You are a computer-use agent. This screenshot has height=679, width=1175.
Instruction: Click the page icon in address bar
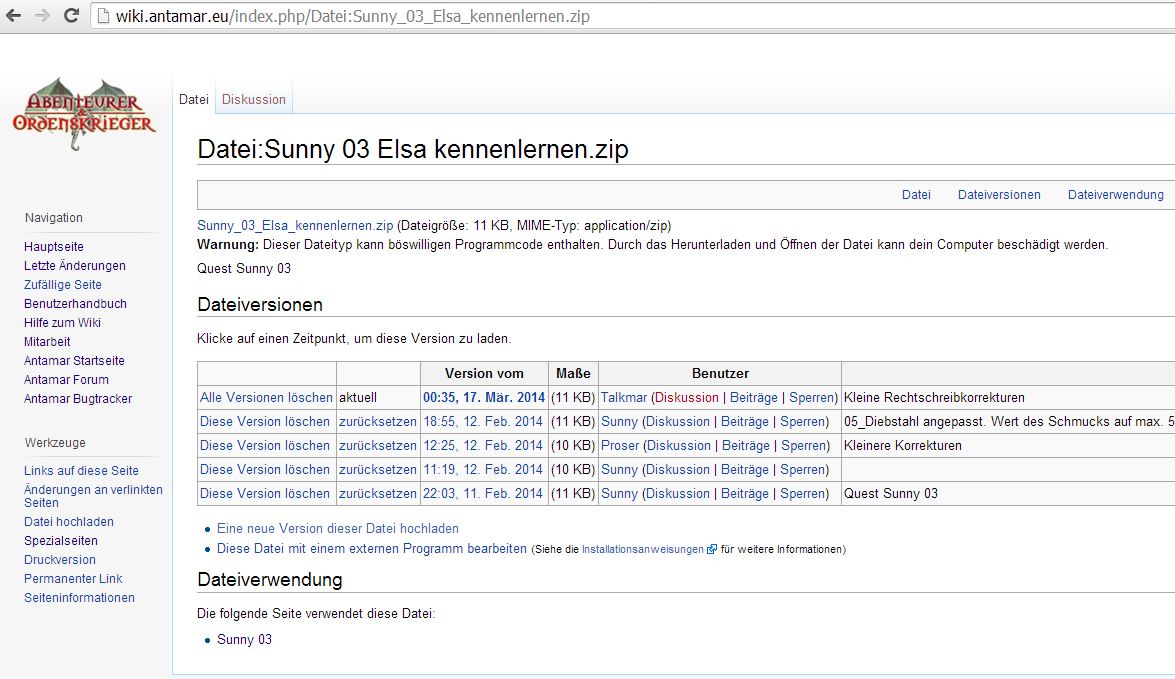[103, 17]
